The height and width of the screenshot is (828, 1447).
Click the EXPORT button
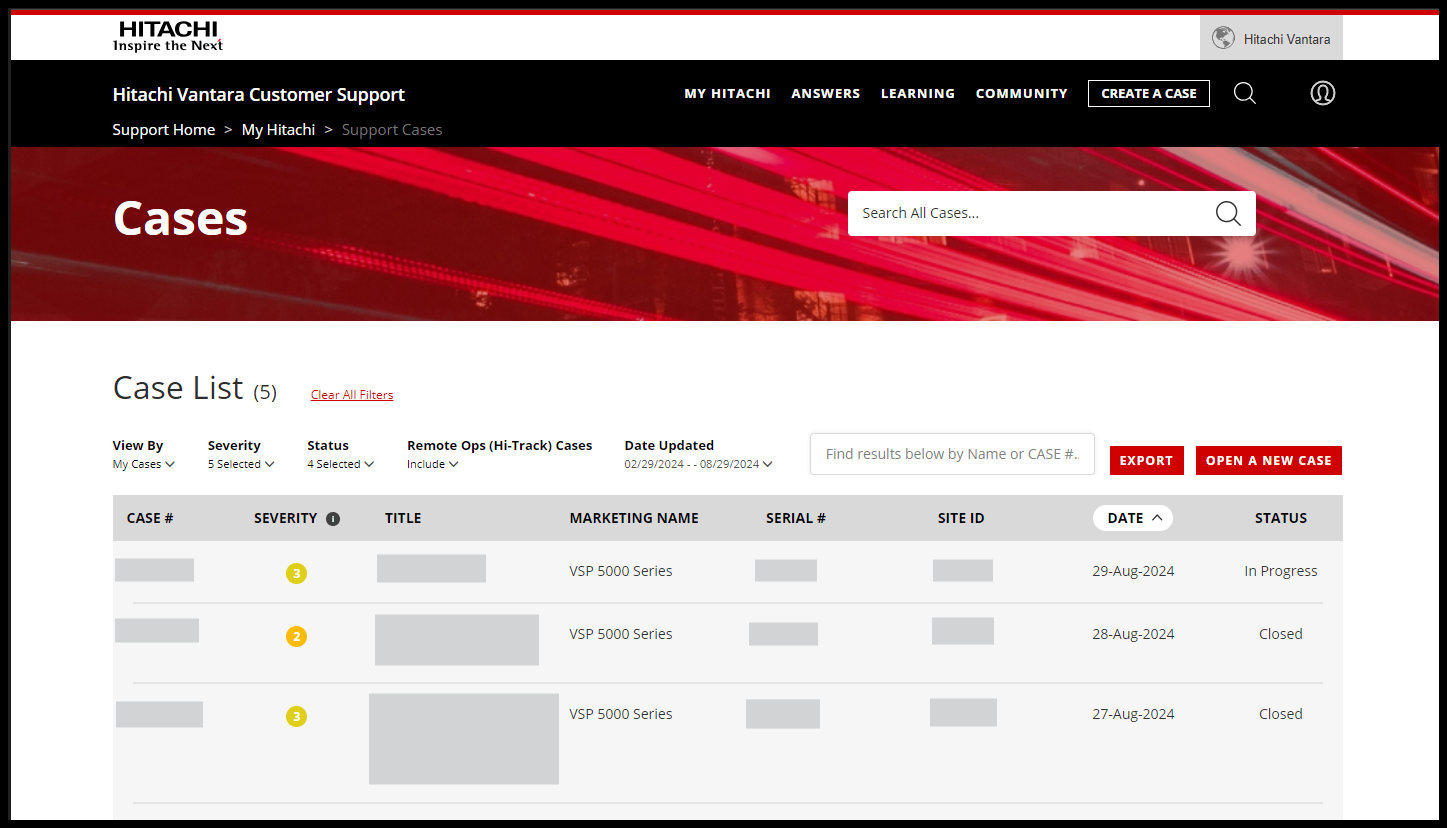tap(1146, 460)
